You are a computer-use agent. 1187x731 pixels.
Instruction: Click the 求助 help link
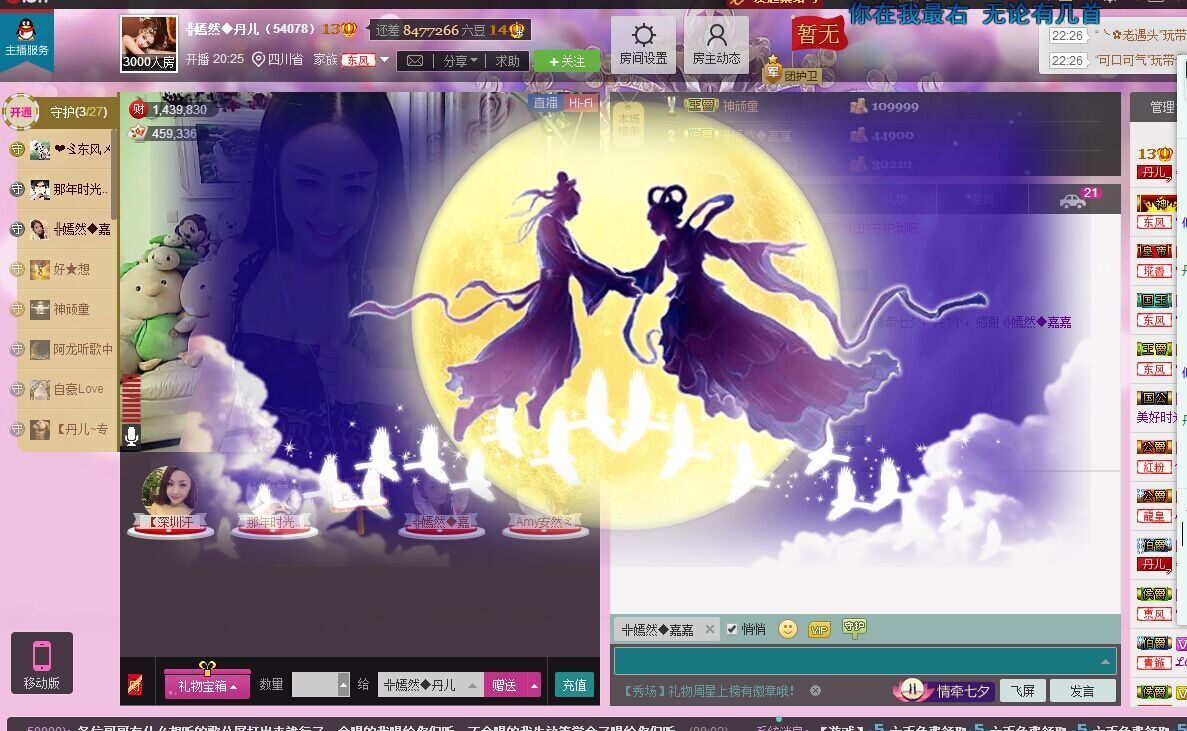click(x=507, y=61)
